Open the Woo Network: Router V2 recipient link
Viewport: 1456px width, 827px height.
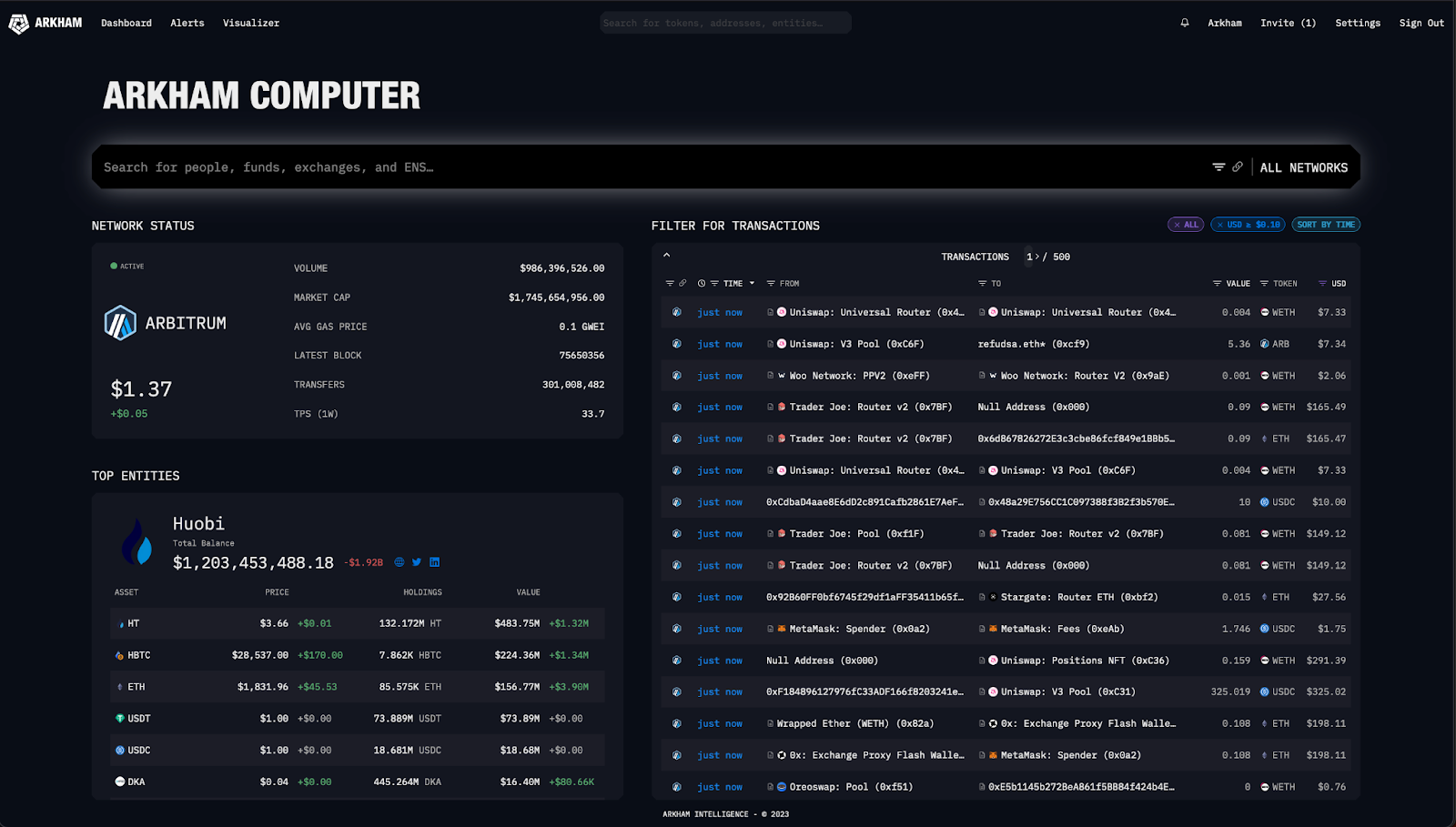[1085, 376]
